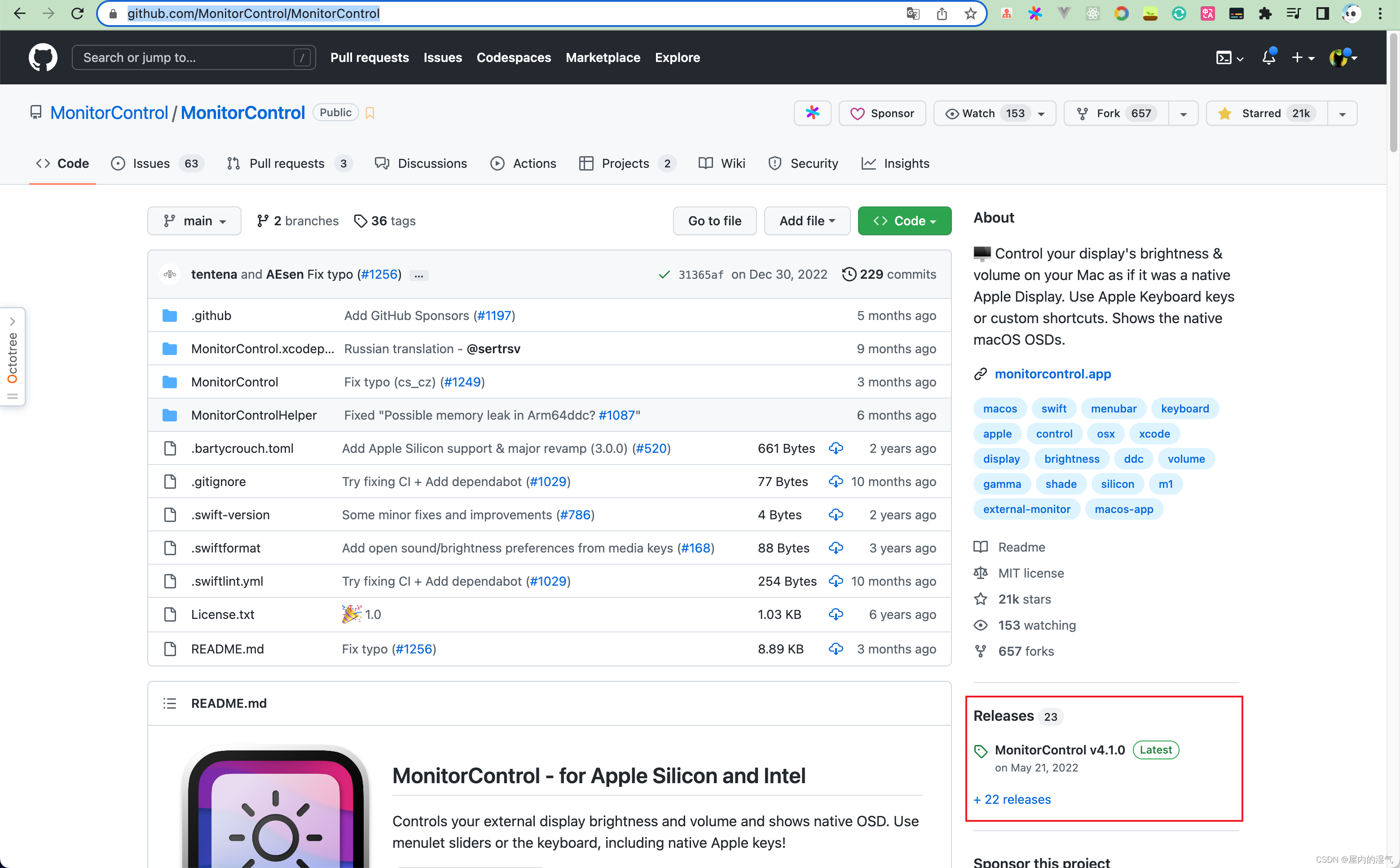
Task: Open the Fork options caret
Action: pyautogui.click(x=1183, y=114)
